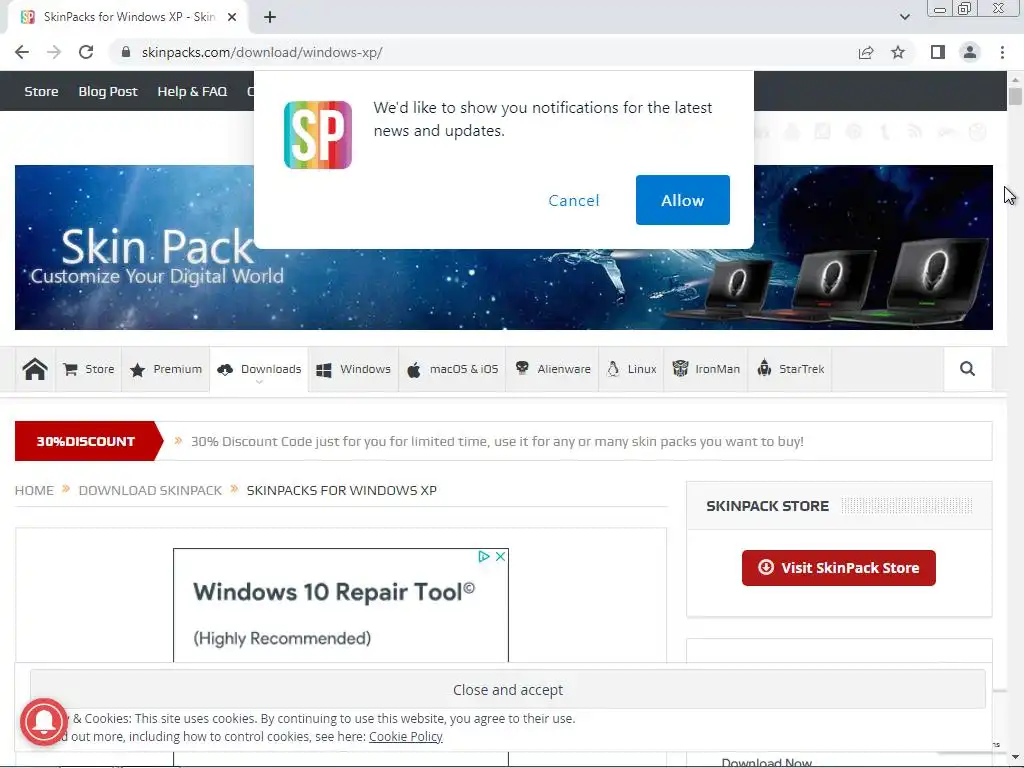Select the SkinPacks for Windows XP tab
Viewport: 1024px width, 768px height.
(x=128, y=17)
